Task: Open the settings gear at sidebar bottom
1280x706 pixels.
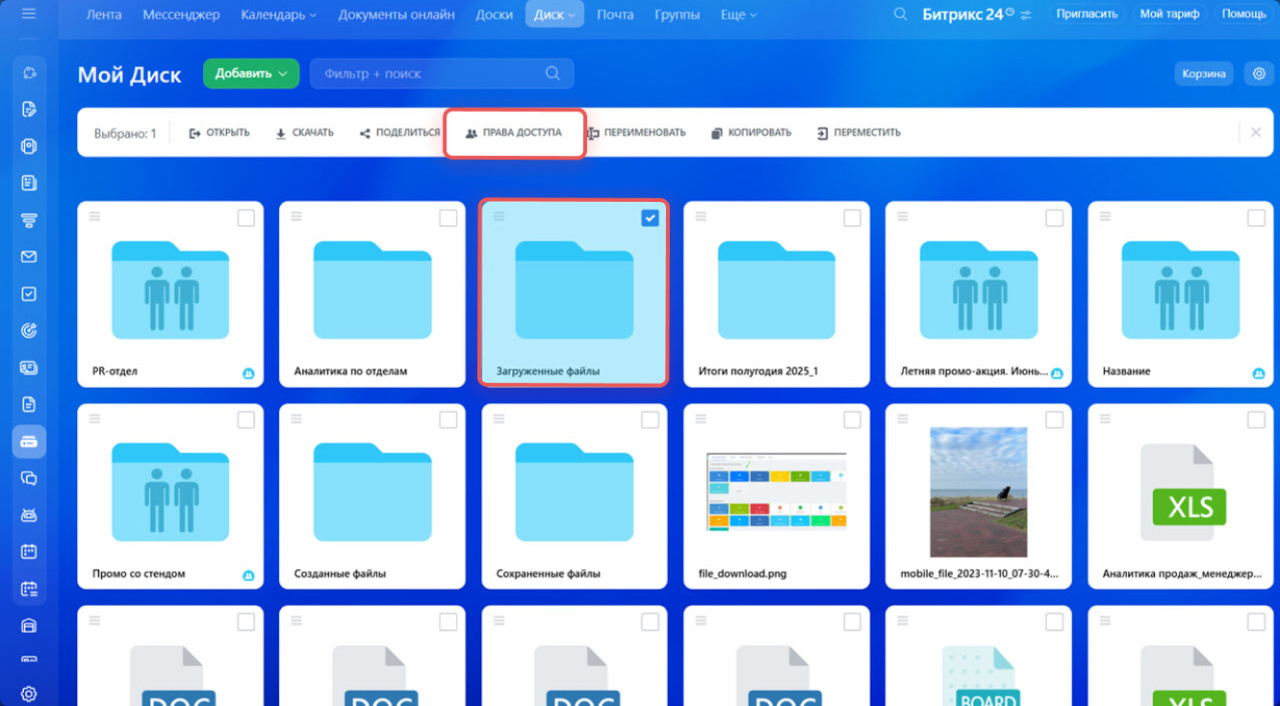Action: (x=29, y=694)
